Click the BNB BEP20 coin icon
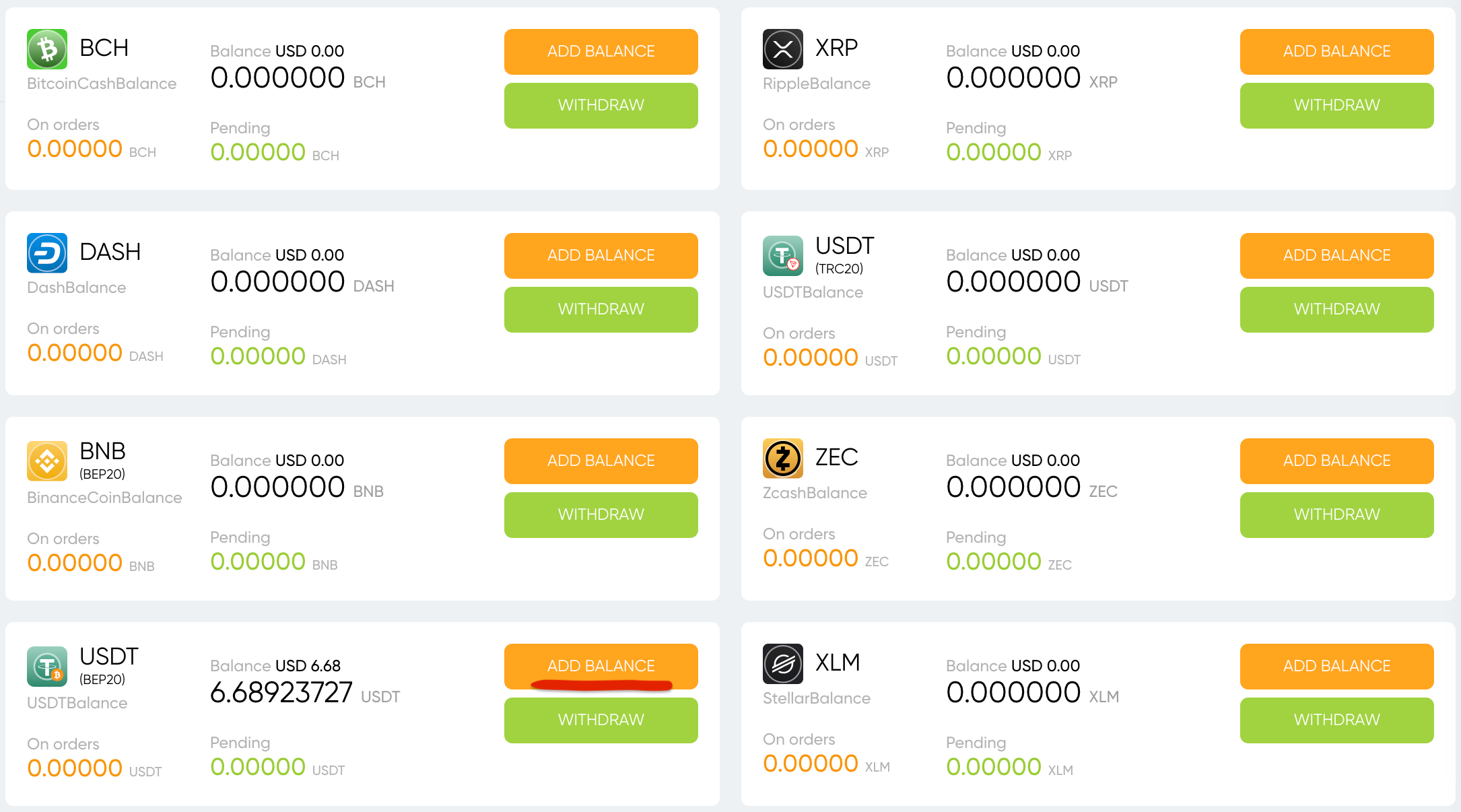This screenshot has width=1461, height=812. 47,461
